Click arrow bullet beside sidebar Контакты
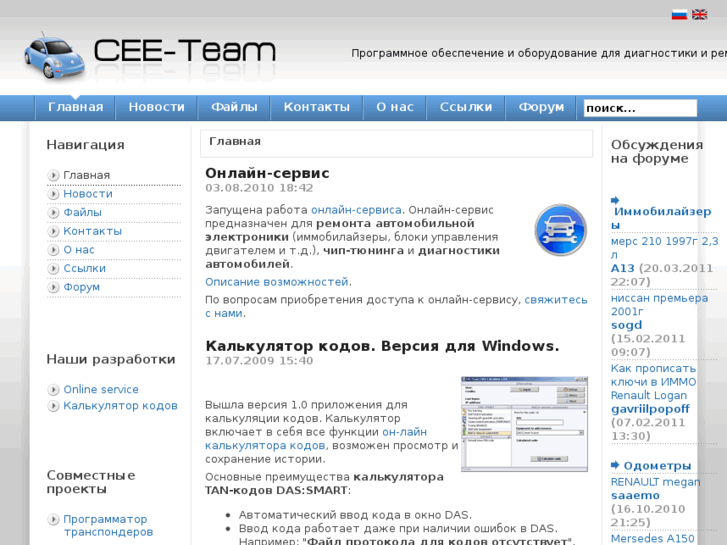Screen dimensions: 727x545 tap(53, 231)
